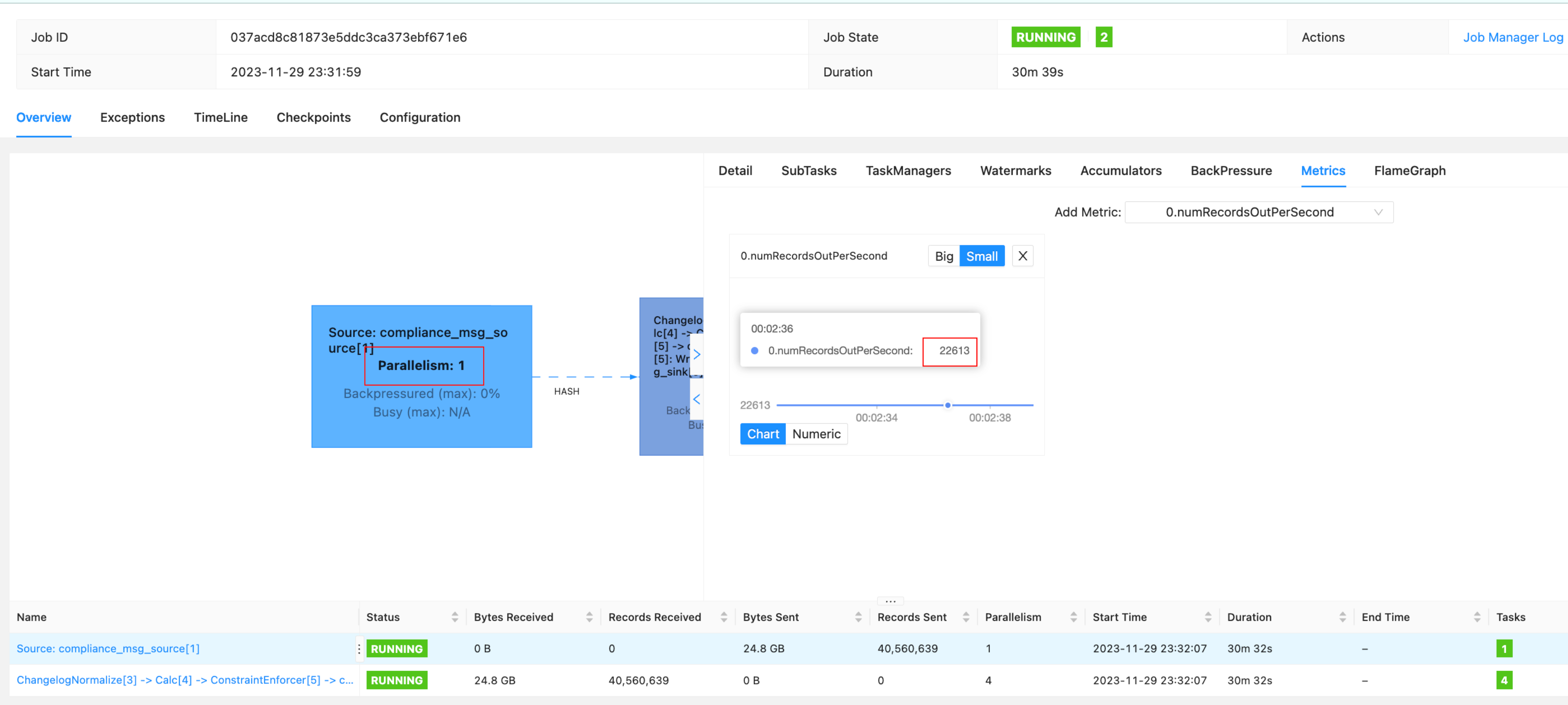
Task: Click the green task count badge 4
Action: coord(1503,680)
